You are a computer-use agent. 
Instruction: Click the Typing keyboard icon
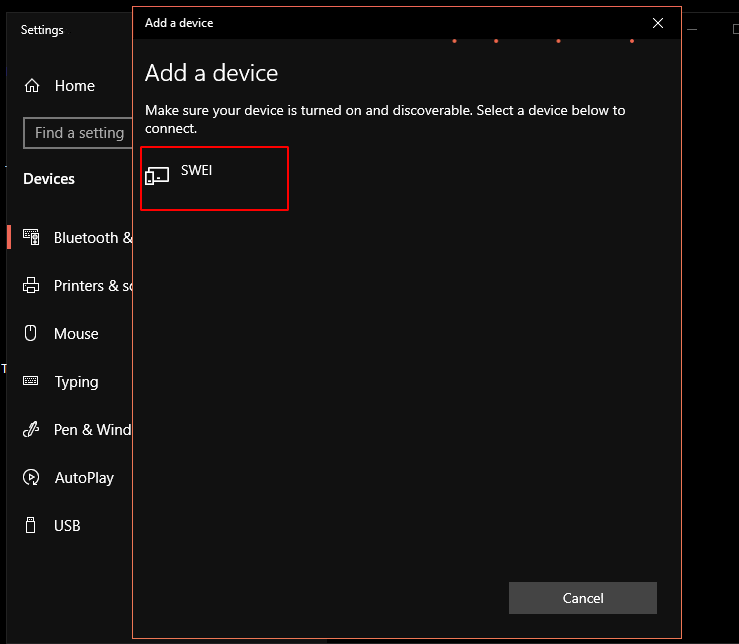pos(31,380)
